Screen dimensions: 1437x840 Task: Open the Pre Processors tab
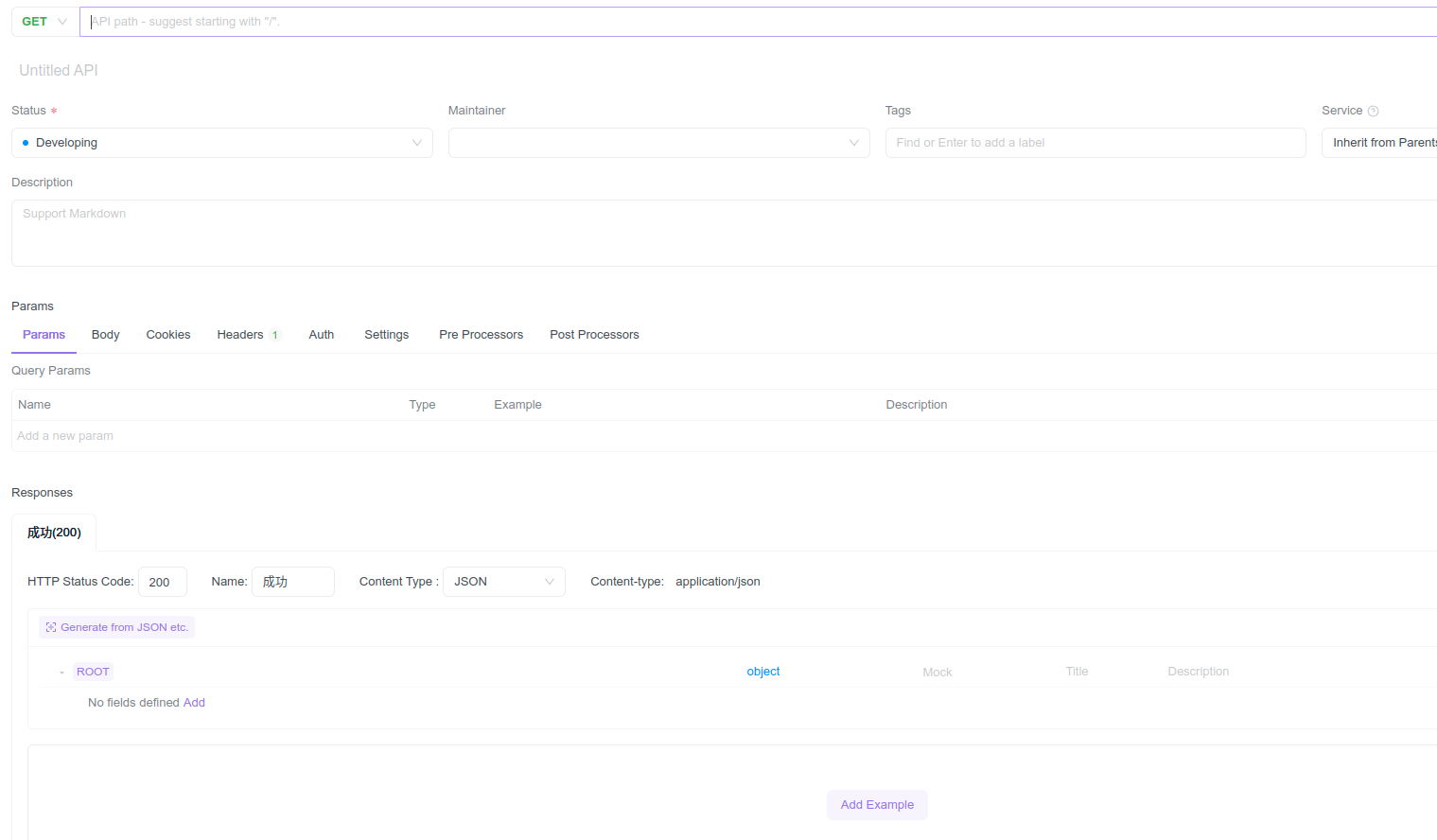point(481,335)
